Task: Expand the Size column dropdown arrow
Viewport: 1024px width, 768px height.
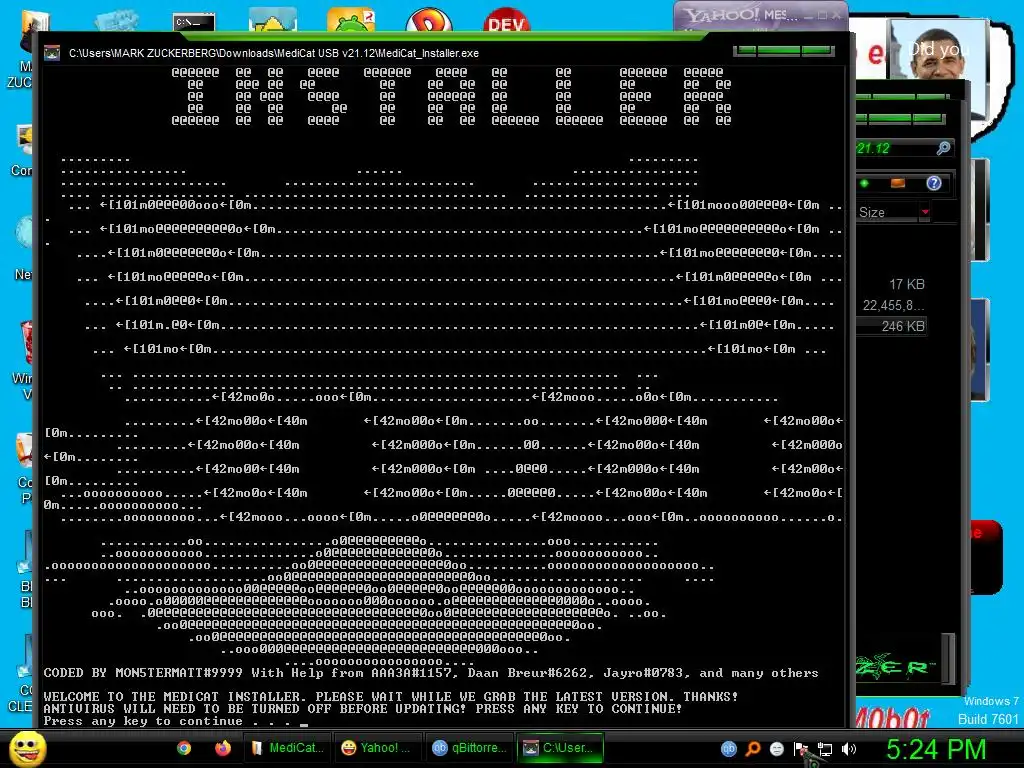Action: (x=925, y=212)
